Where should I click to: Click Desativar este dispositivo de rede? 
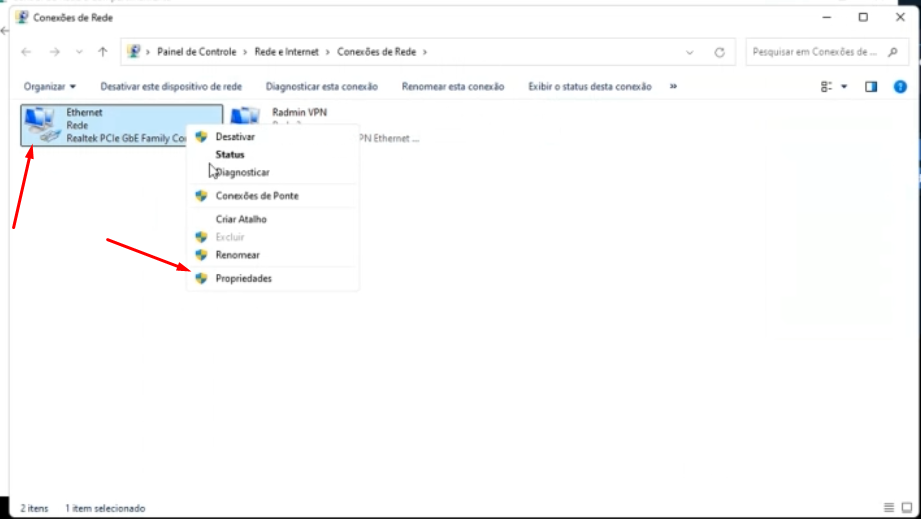tap(171, 87)
